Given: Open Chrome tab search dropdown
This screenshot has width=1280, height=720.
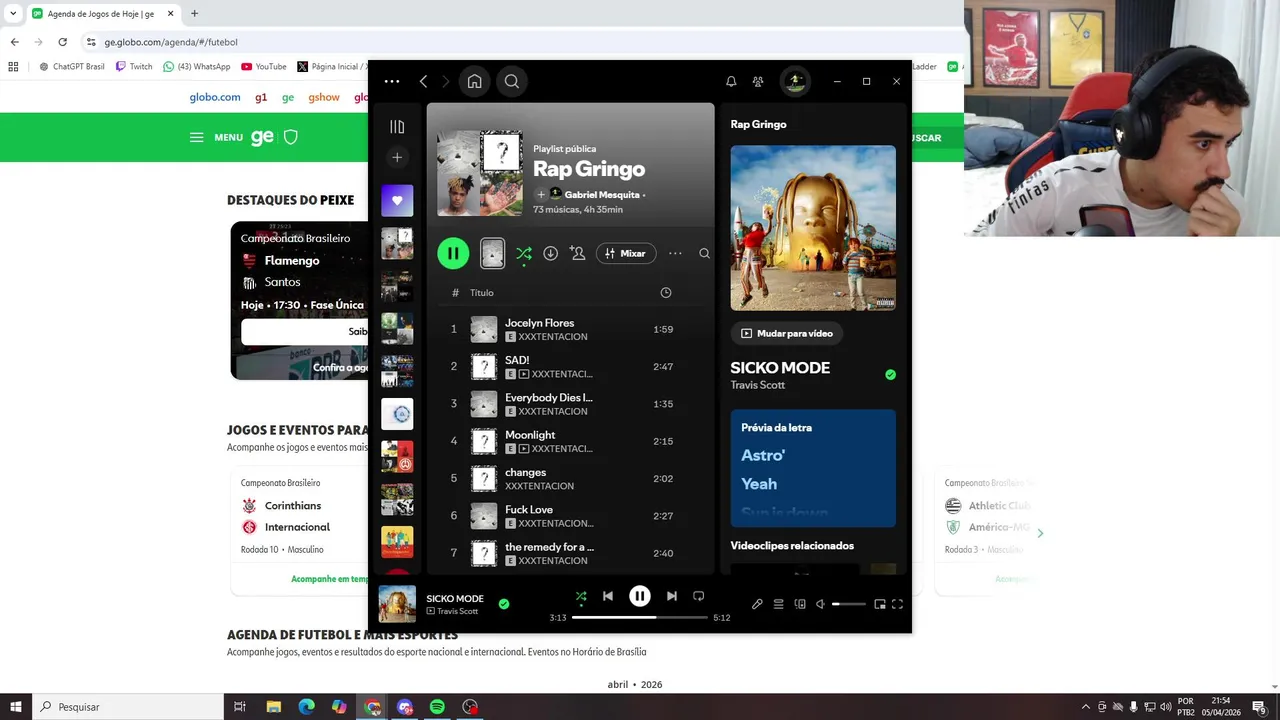Looking at the screenshot, I should (13, 13).
